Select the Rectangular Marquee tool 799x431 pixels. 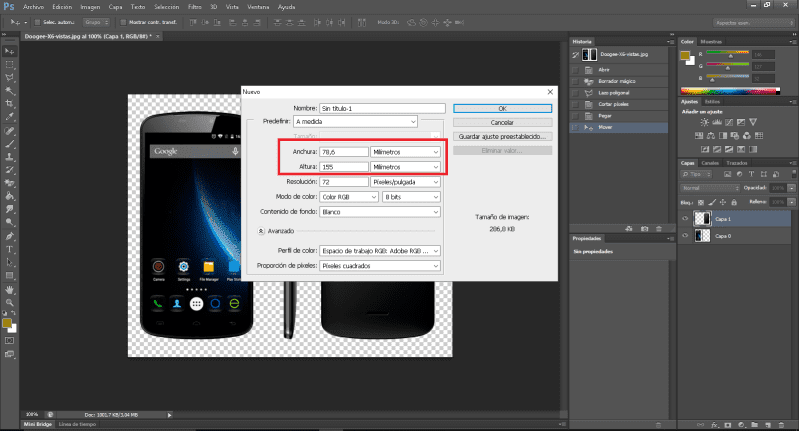tap(9, 65)
